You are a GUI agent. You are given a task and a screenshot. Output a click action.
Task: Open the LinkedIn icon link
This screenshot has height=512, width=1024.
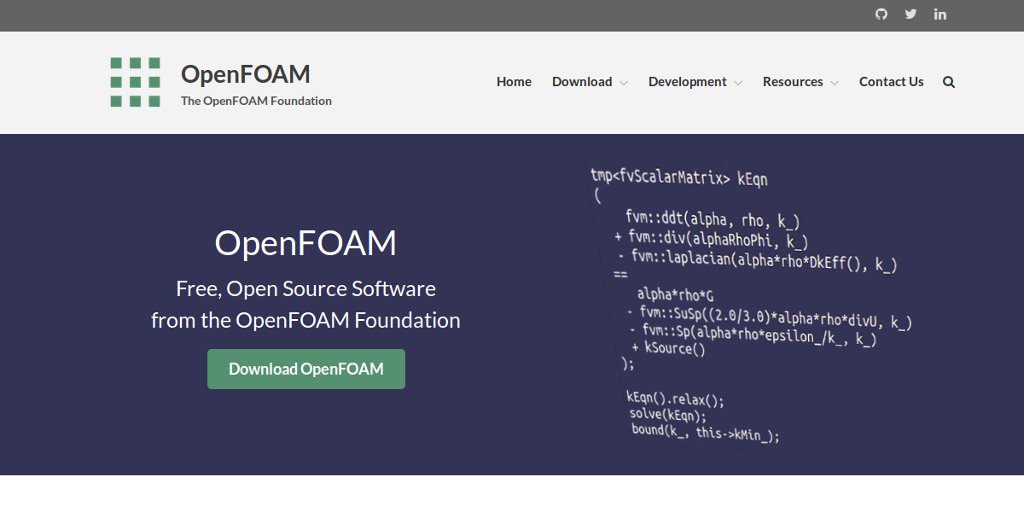[940, 14]
